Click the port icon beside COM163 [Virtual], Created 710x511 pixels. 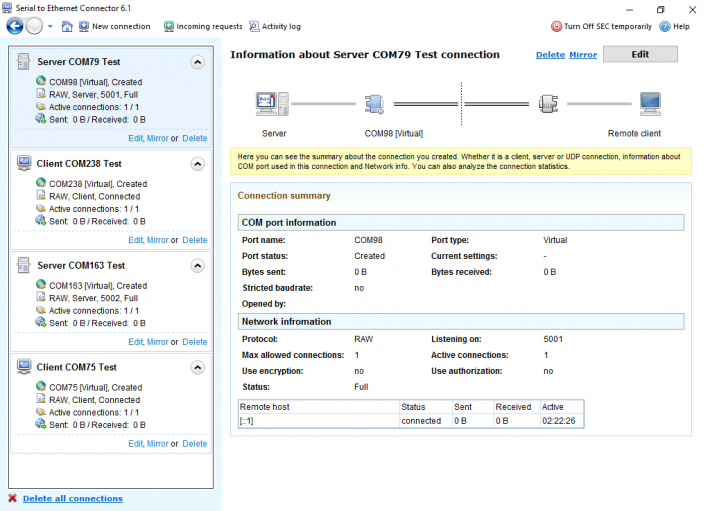click(41, 285)
